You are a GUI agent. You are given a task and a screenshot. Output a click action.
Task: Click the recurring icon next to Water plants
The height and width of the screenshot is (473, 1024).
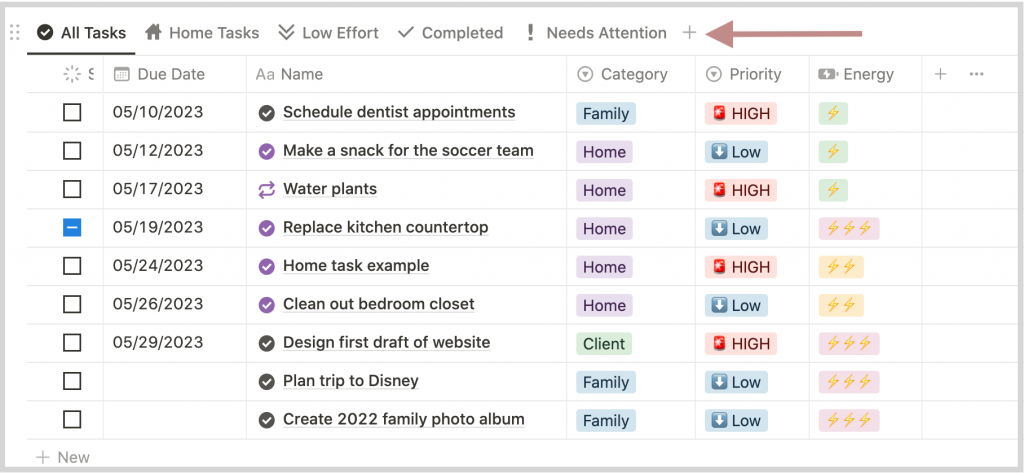point(266,190)
